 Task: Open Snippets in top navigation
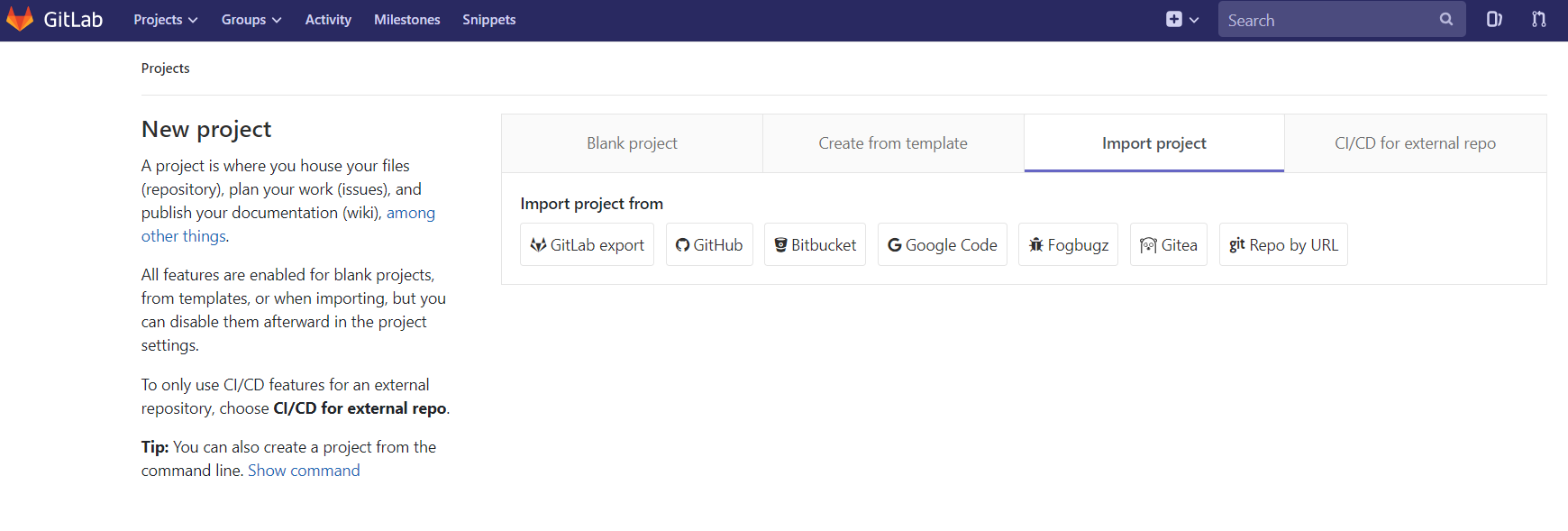coord(489,20)
